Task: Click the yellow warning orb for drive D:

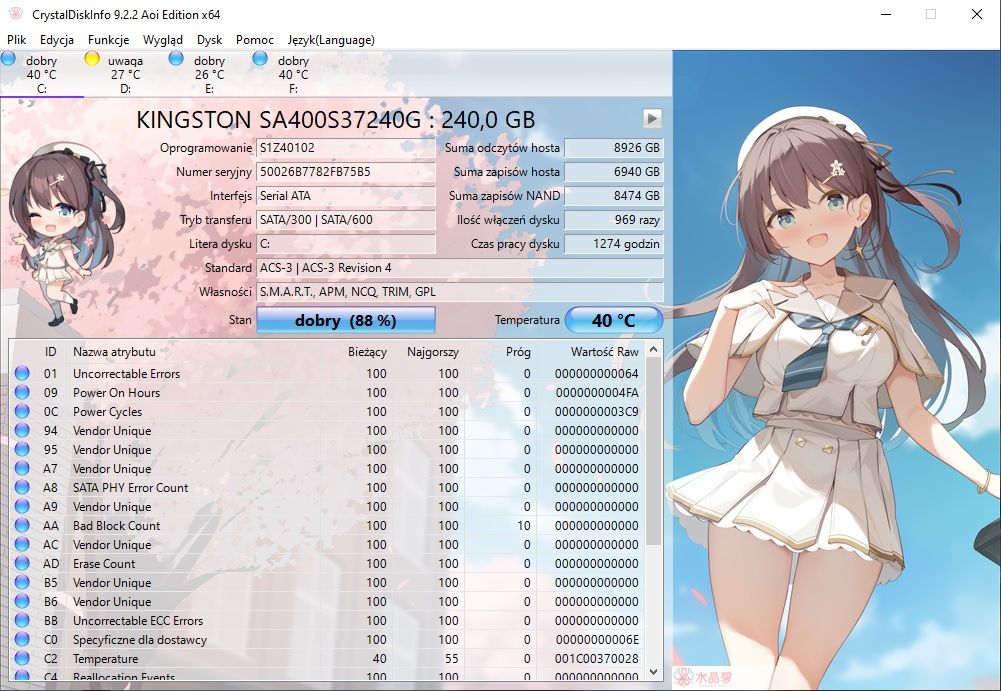Action: pos(92,59)
